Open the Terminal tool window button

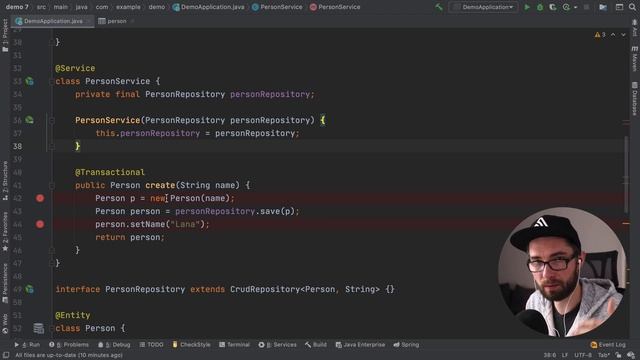[x=234, y=345]
